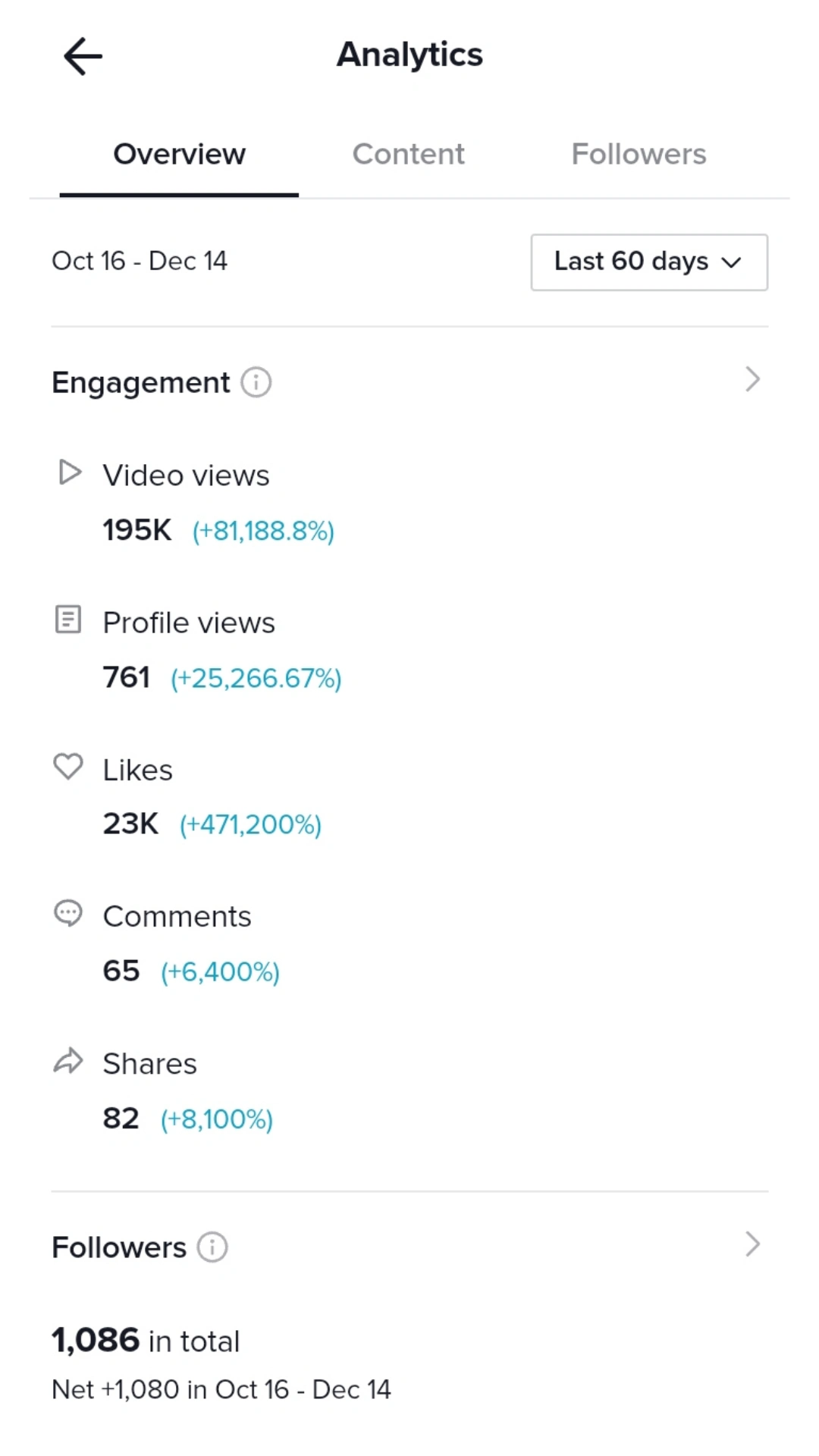Switch to the Followers tab
819x1456 pixels.
pos(639,154)
